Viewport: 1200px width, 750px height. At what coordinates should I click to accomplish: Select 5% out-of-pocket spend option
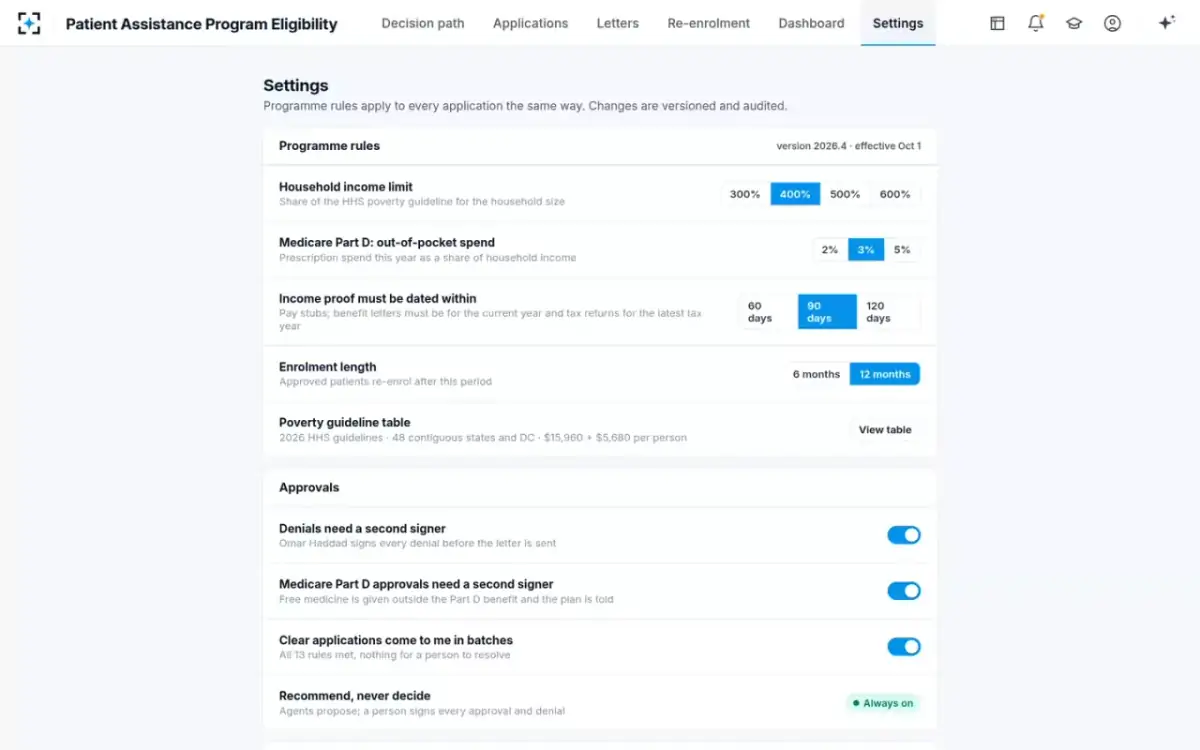902,250
